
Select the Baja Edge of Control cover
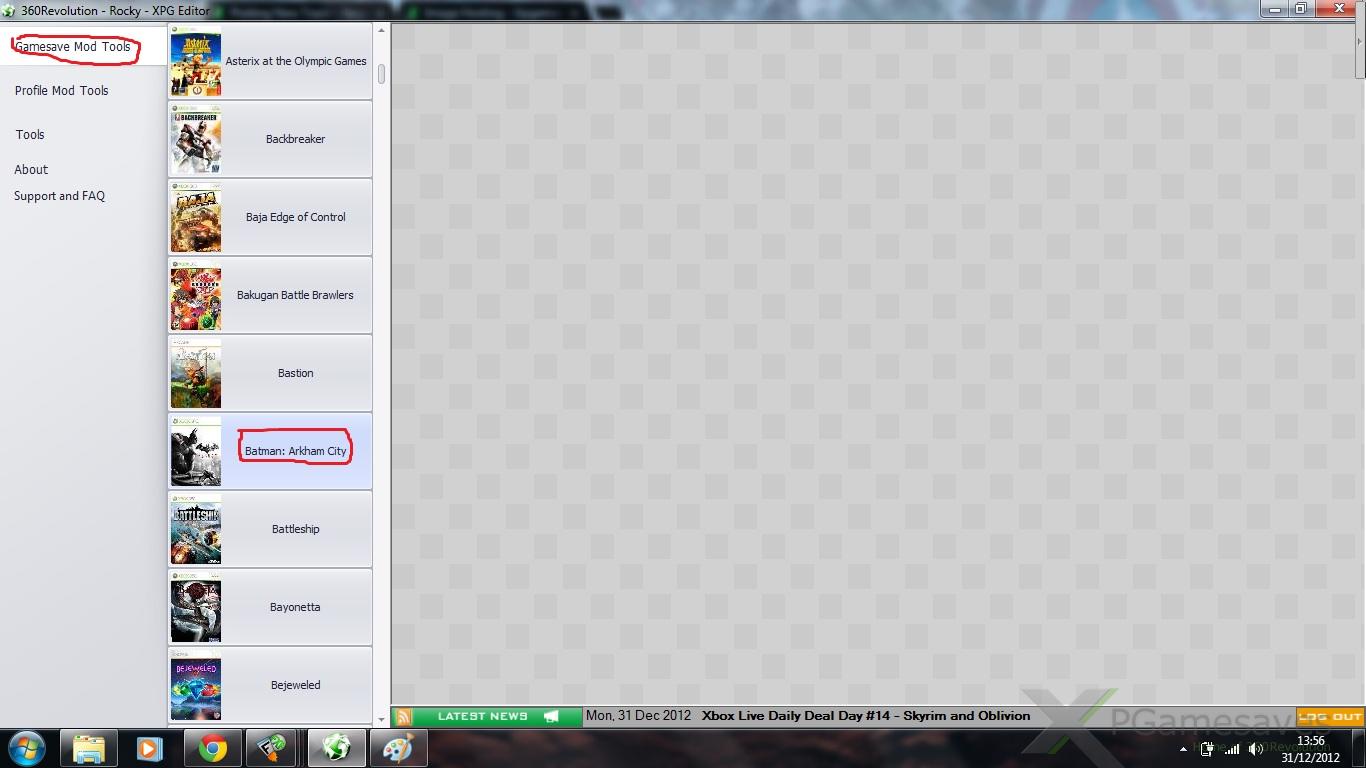196,218
